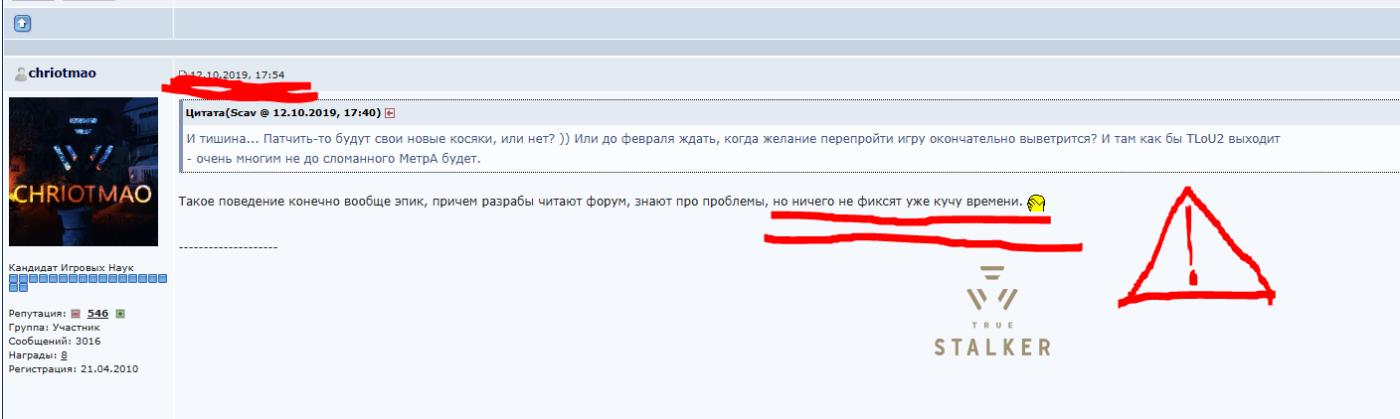Open the CHRIOTMAO avatar image
1400x419 pixels.
(x=83, y=171)
